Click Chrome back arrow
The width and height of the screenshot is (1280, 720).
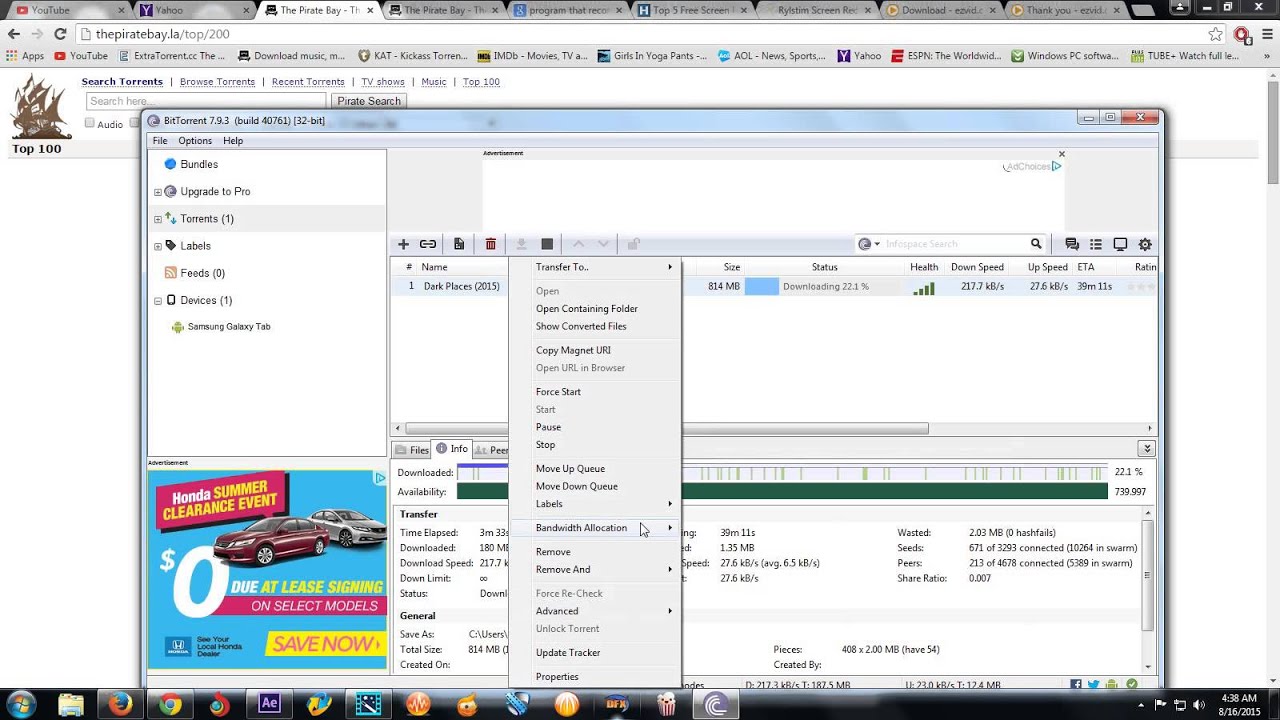click(x=14, y=34)
